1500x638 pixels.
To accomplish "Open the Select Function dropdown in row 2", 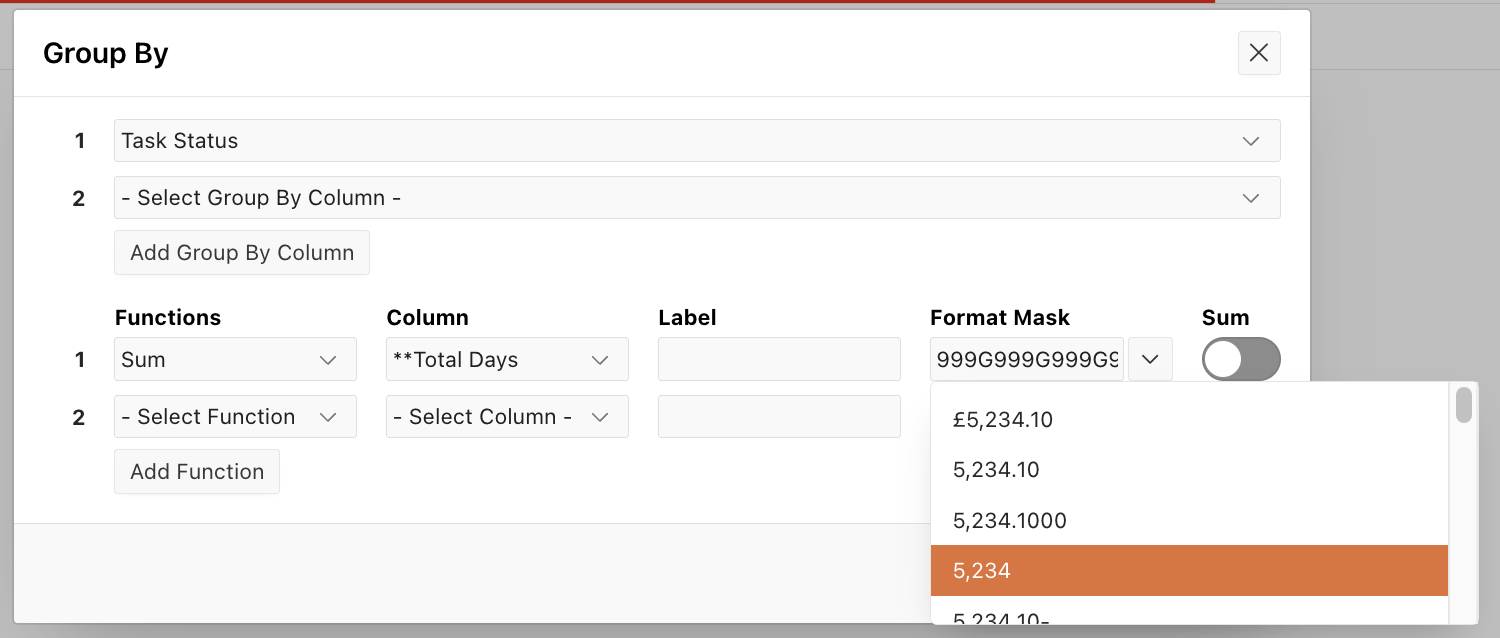I will coord(235,417).
